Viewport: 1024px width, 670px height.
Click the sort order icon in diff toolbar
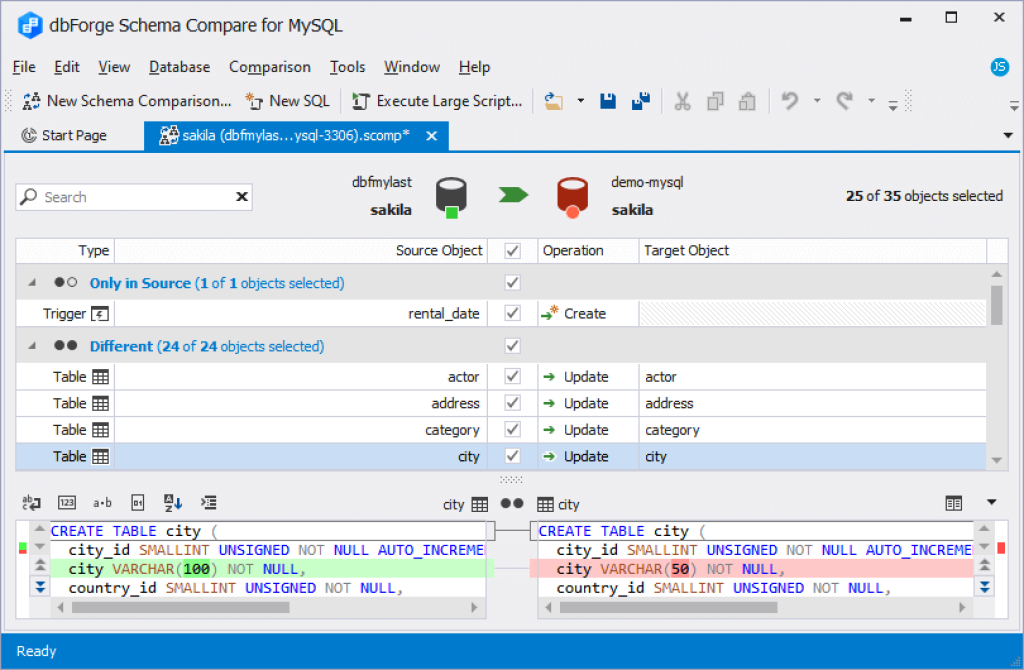tap(173, 503)
